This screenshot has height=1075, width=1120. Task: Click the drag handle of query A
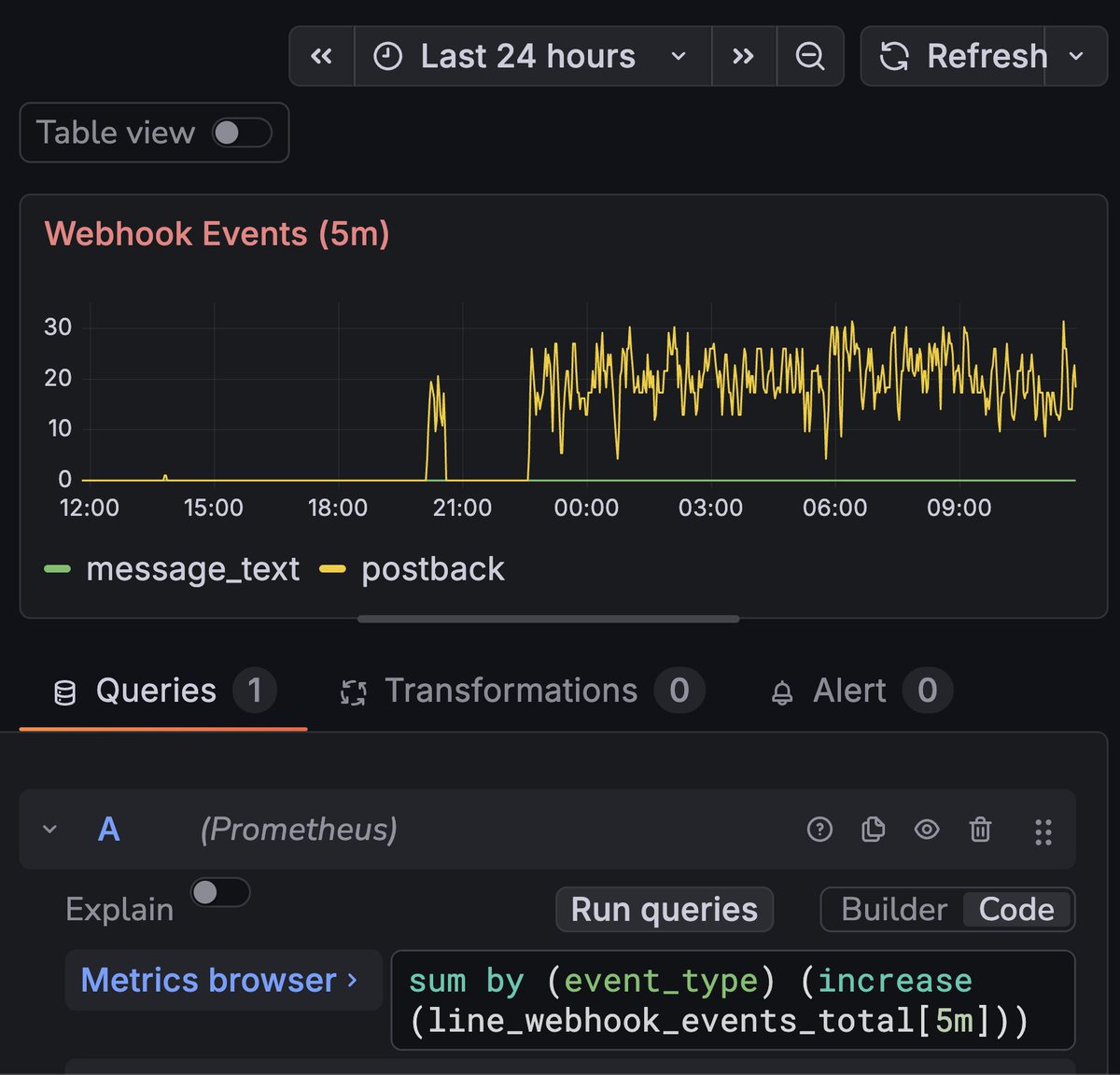[1043, 831]
